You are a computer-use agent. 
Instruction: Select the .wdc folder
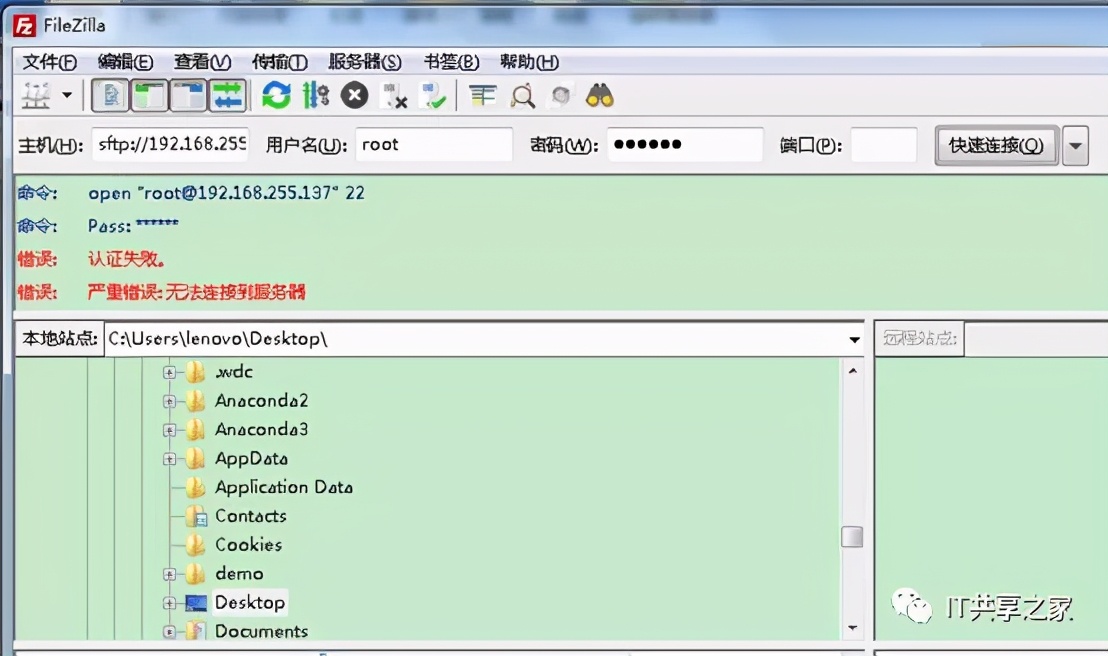pos(233,371)
